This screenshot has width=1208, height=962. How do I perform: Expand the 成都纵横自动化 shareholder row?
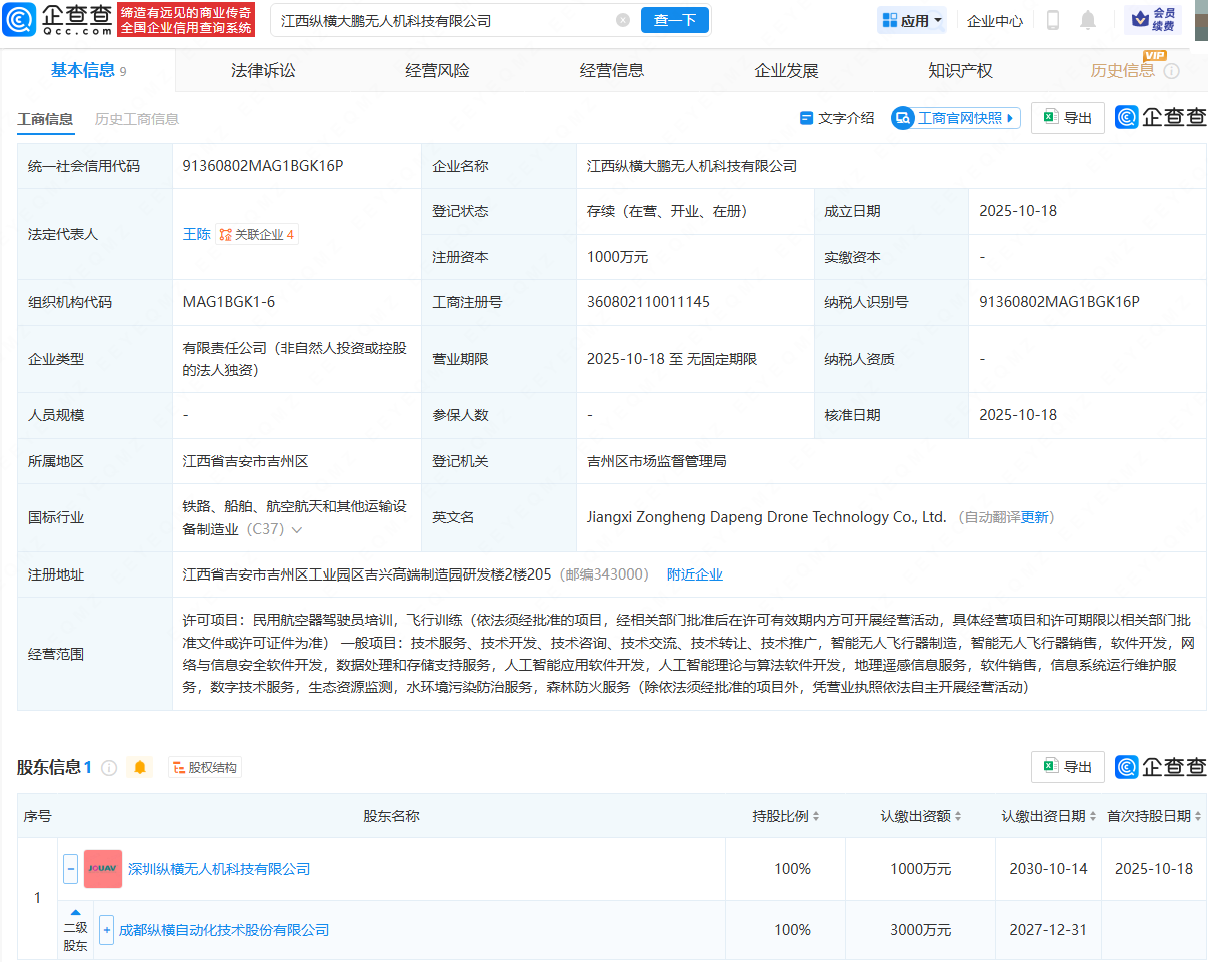(x=106, y=930)
